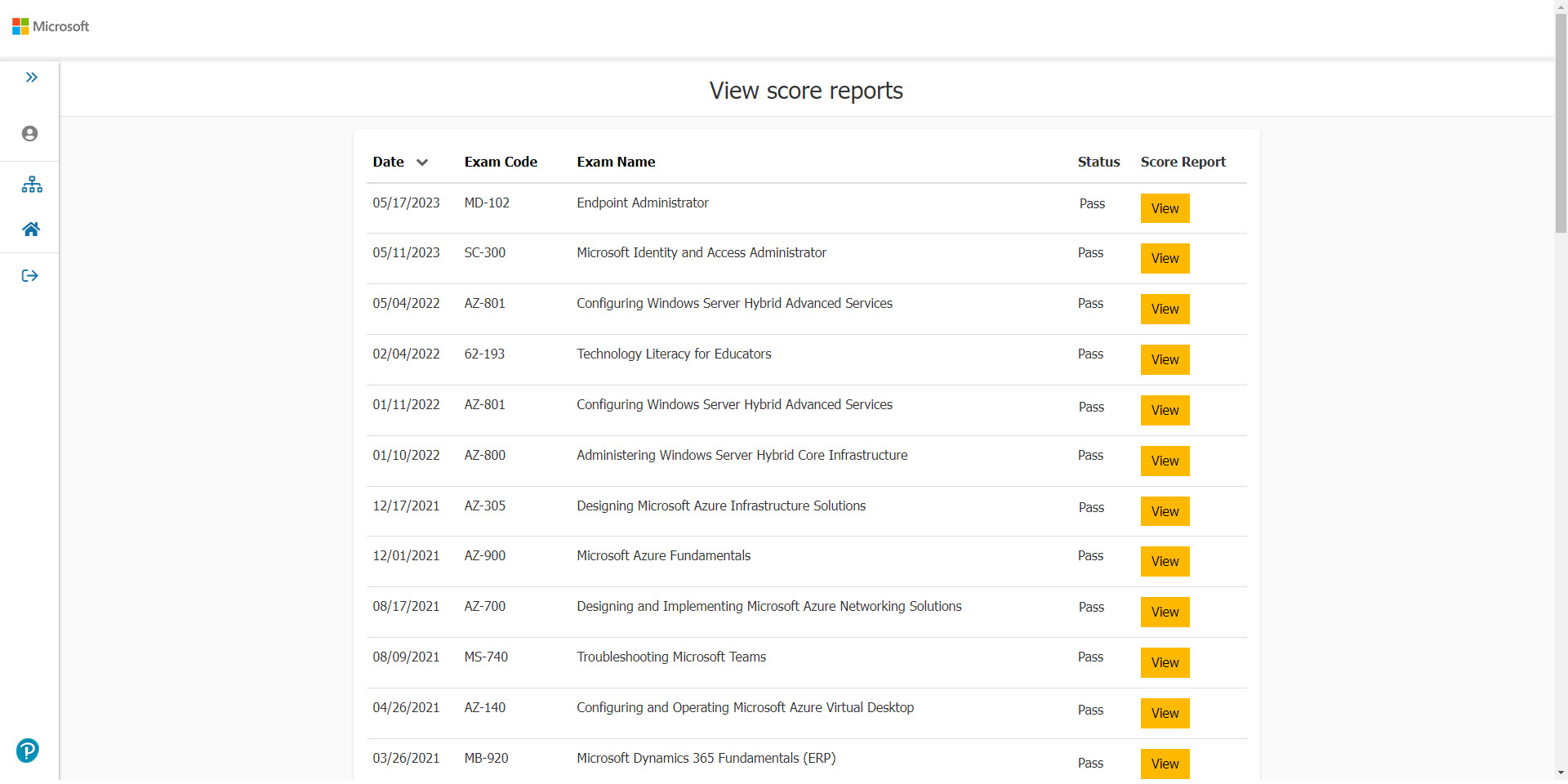Open score report for AZ-900 Azure Fundamentals
The height and width of the screenshot is (784, 1568).
1165,561
